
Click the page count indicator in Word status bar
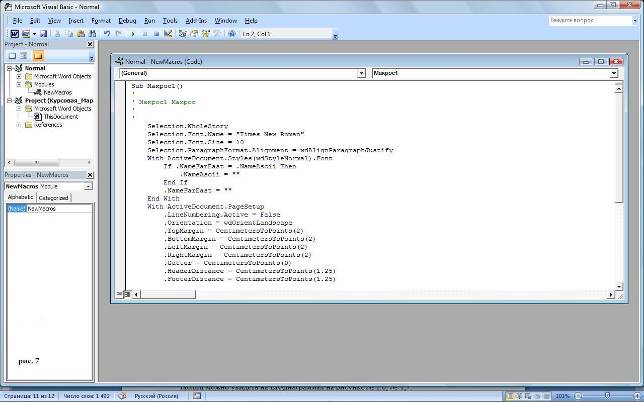(x=29, y=396)
